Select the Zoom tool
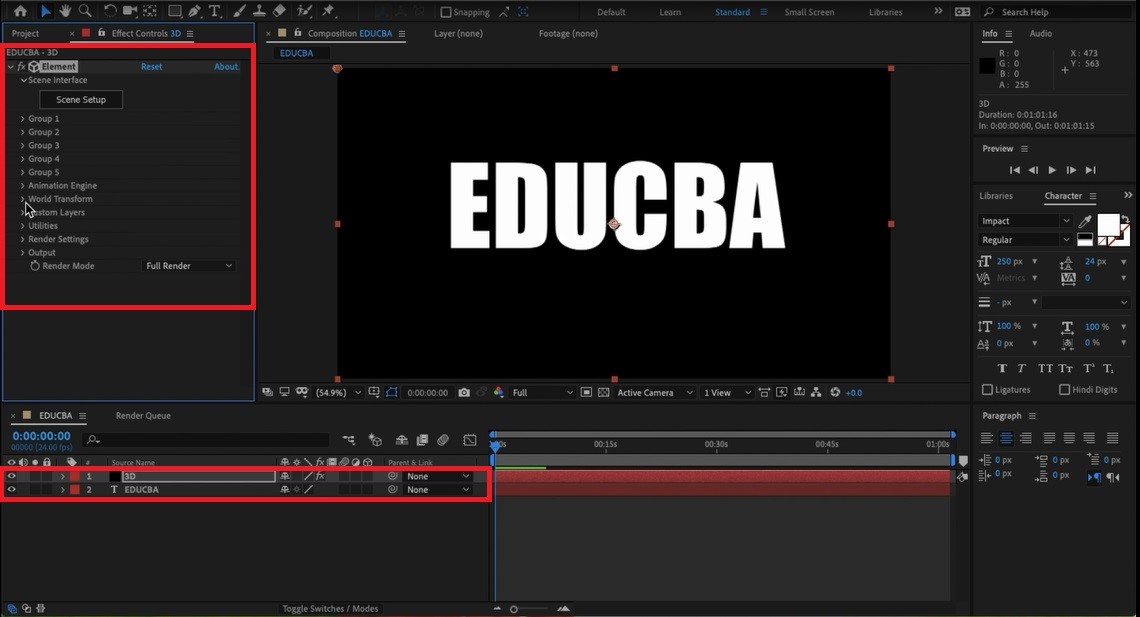 (86, 12)
